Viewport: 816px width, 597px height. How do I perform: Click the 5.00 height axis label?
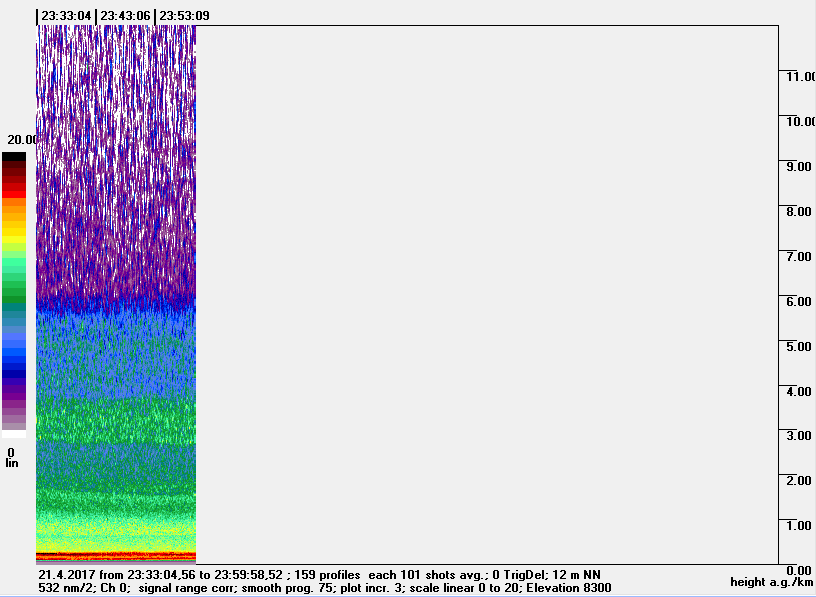pyautogui.click(x=799, y=346)
